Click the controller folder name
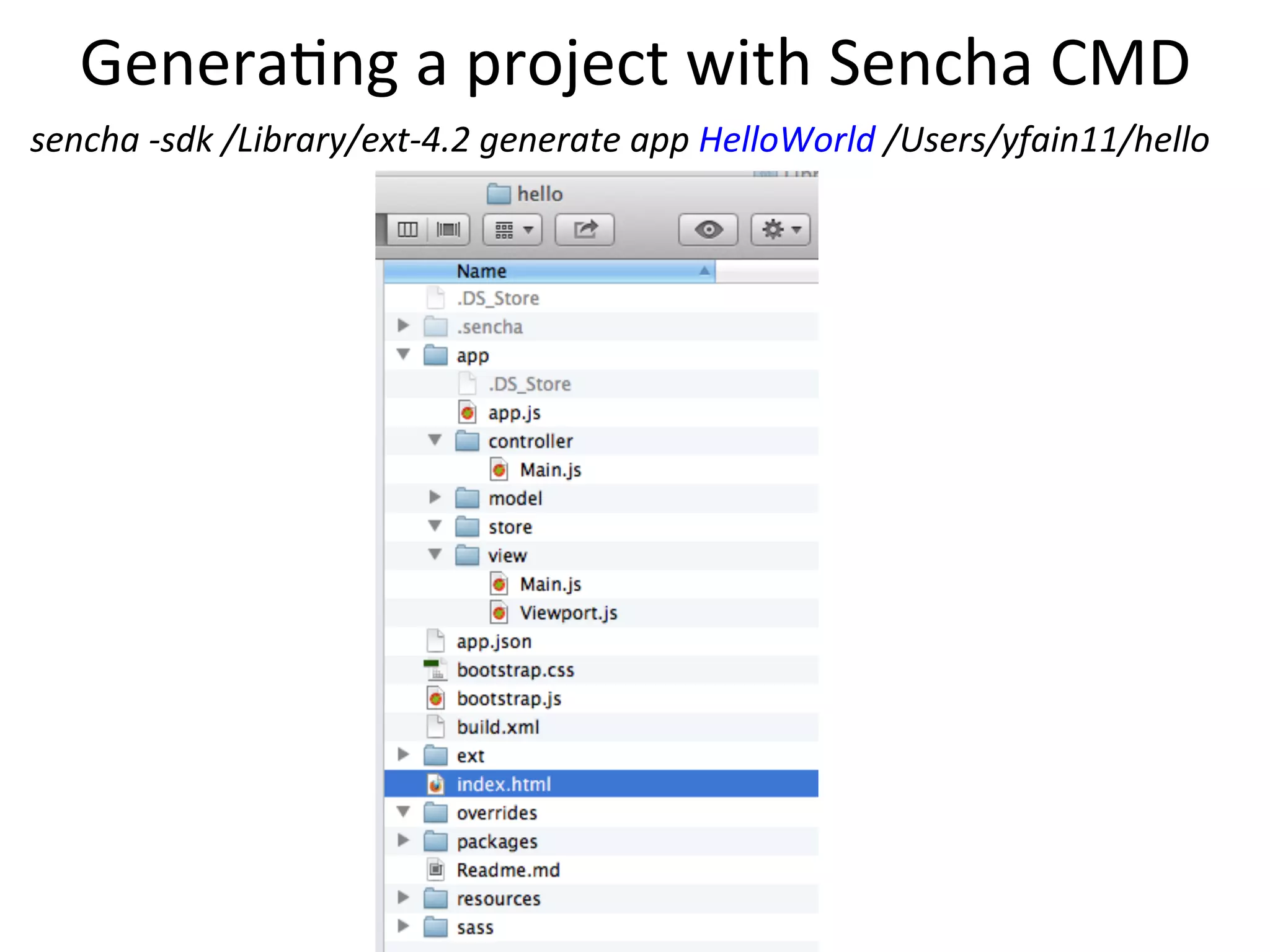The width and height of the screenshot is (1270, 952). coord(530,441)
